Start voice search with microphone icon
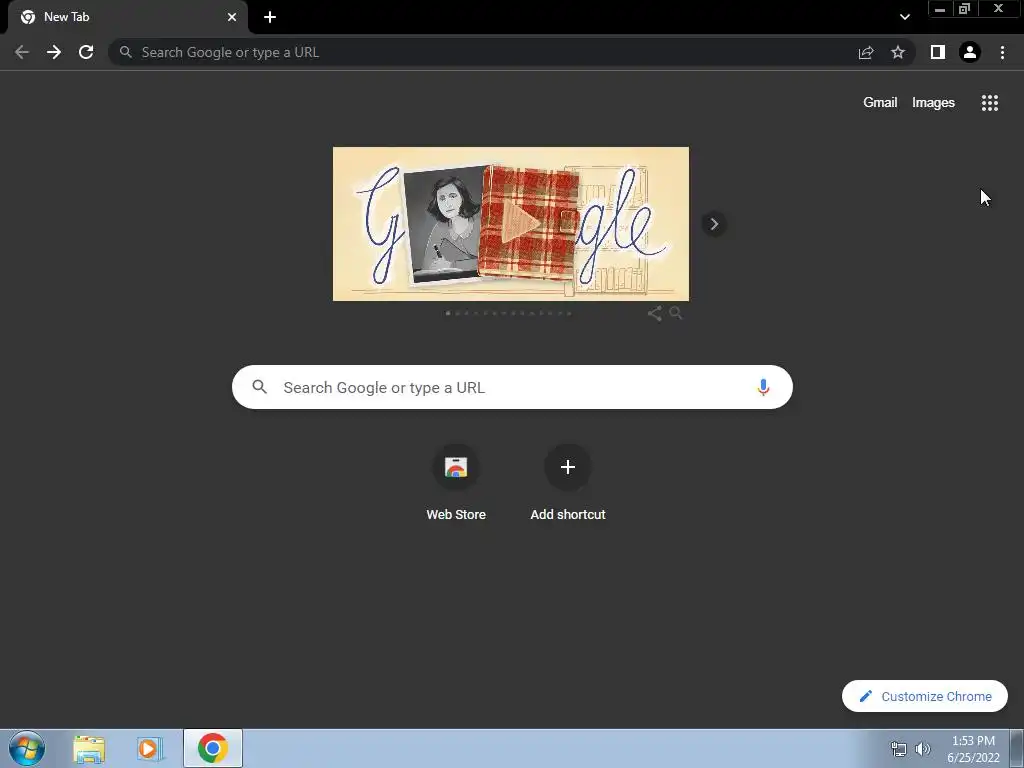The width and height of the screenshot is (1024, 768). click(763, 387)
